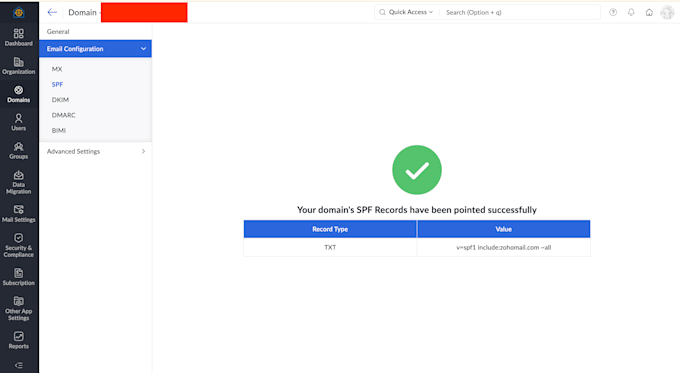The width and height of the screenshot is (680, 373).
Task: Open Other App Settings
Action: point(19,308)
